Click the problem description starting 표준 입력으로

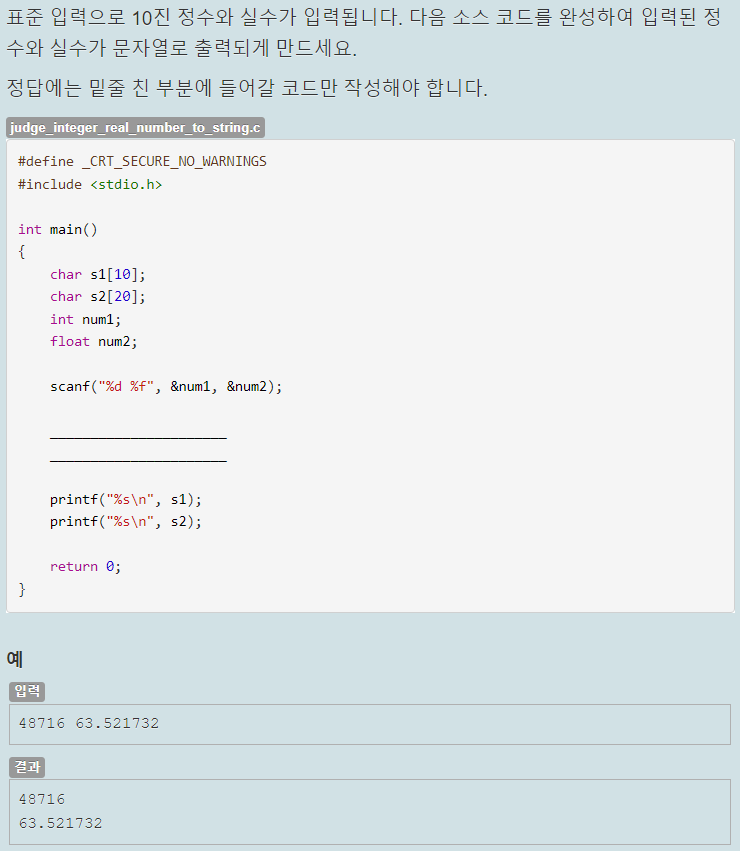pyautogui.click(x=364, y=33)
